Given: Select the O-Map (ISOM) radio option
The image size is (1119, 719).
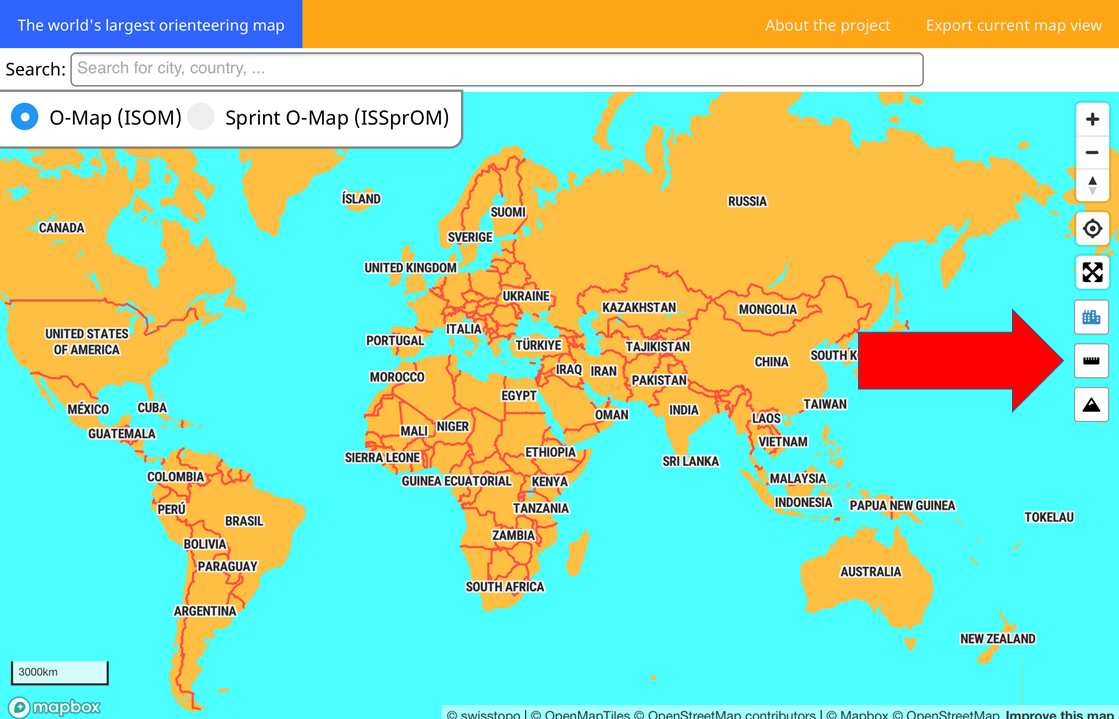Looking at the screenshot, I should coord(25,117).
